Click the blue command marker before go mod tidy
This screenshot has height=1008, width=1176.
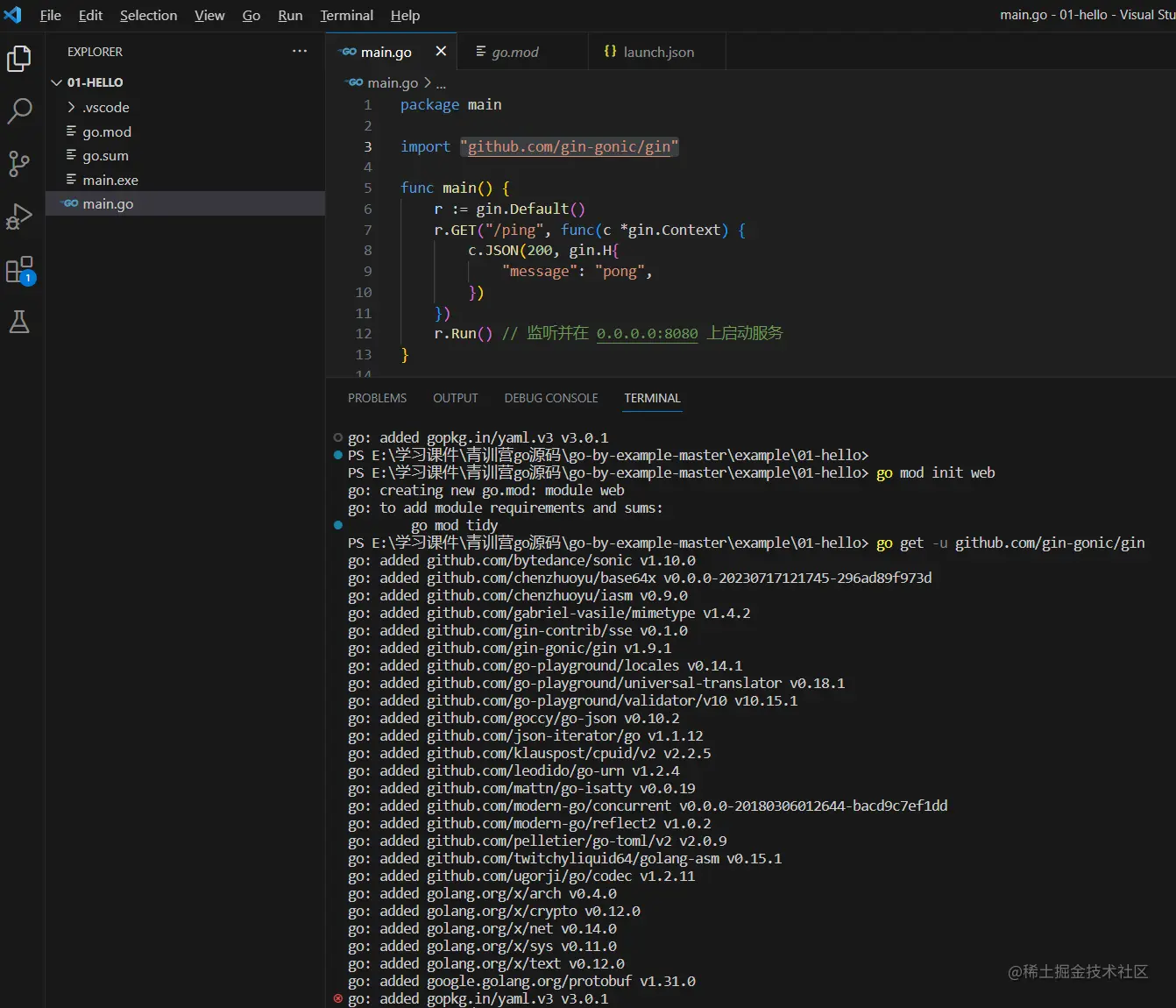pyautogui.click(x=338, y=525)
